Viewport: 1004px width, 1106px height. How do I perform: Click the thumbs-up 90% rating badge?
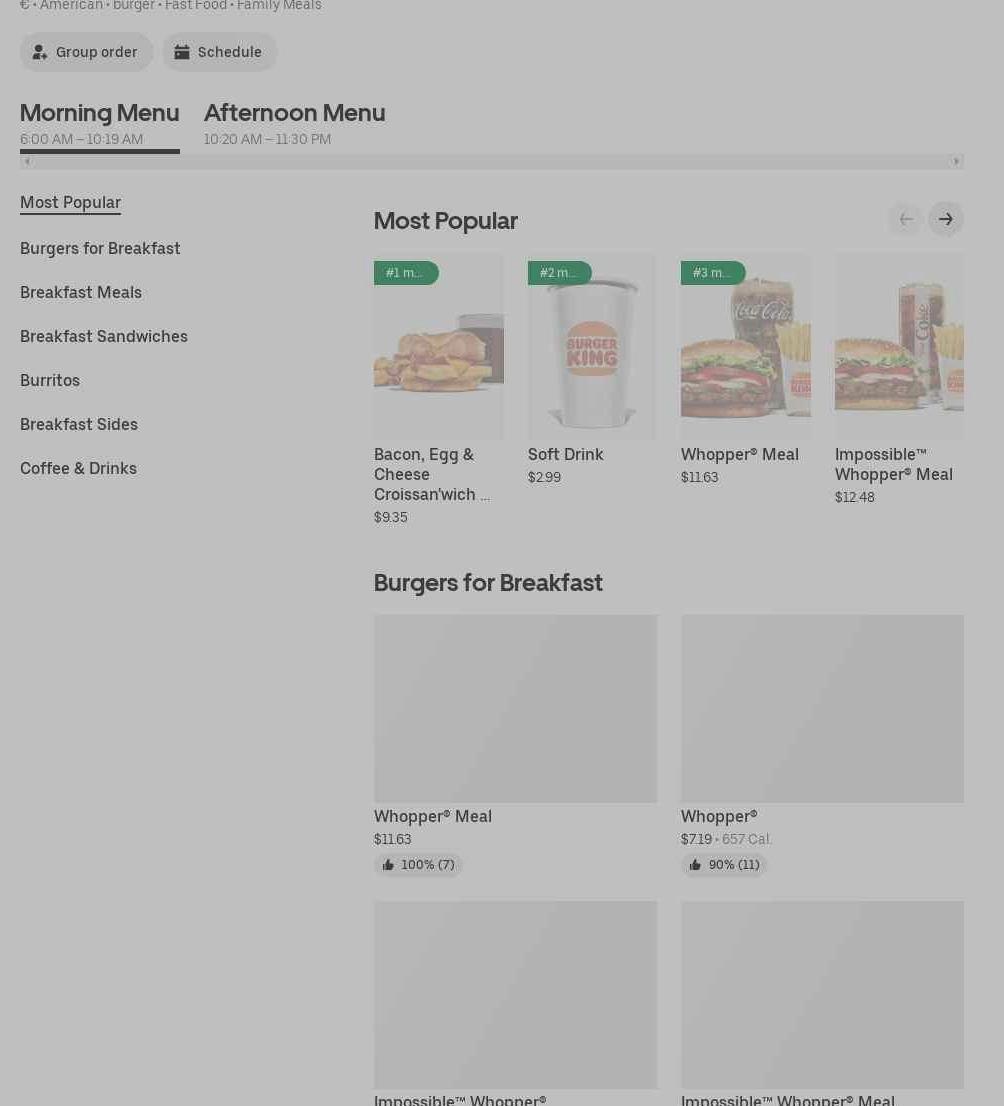tap(724, 865)
